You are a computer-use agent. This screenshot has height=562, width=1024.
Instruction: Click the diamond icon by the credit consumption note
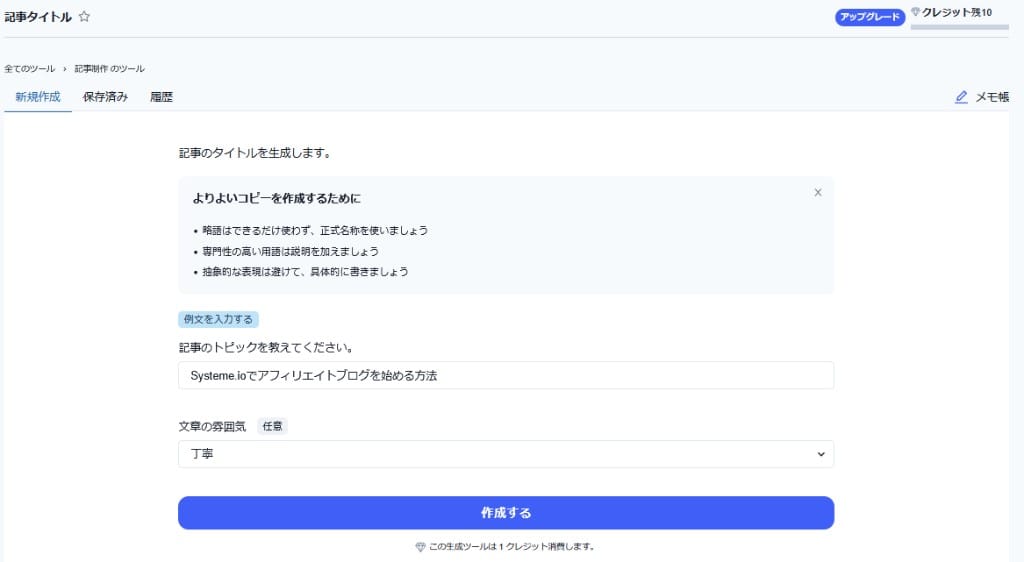click(421, 547)
